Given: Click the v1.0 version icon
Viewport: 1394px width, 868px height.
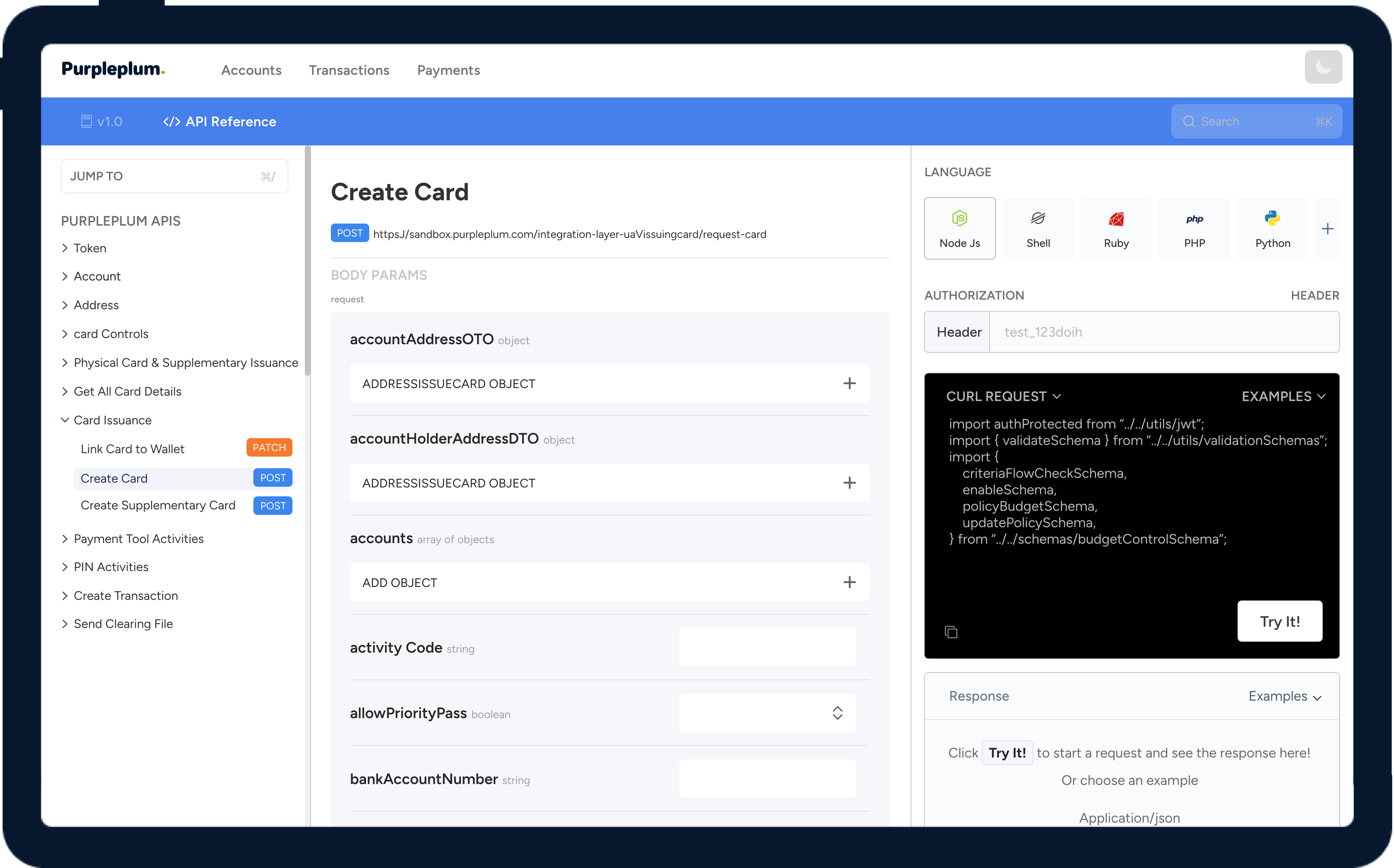Looking at the screenshot, I should [x=87, y=121].
